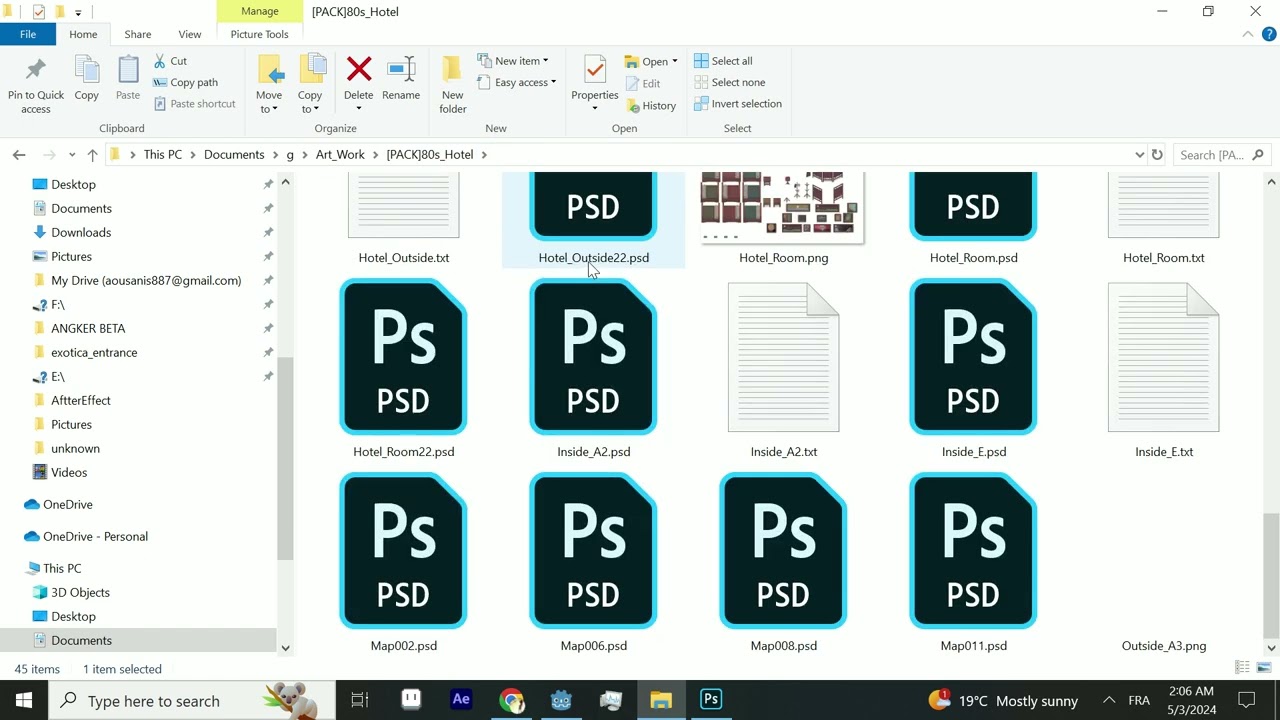This screenshot has height=720, width=1280.
Task: Switch to the details view layout icon
Action: pos(1242,668)
